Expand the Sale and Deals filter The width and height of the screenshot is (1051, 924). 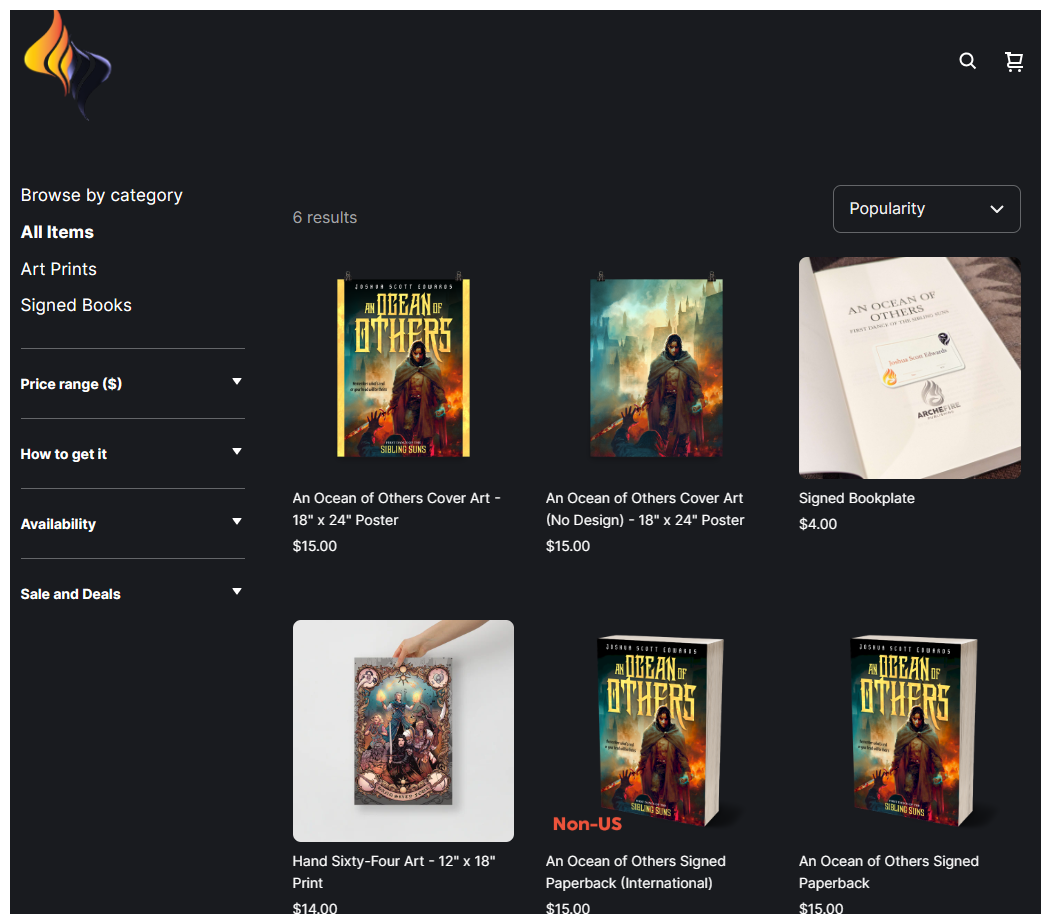point(132,594)
